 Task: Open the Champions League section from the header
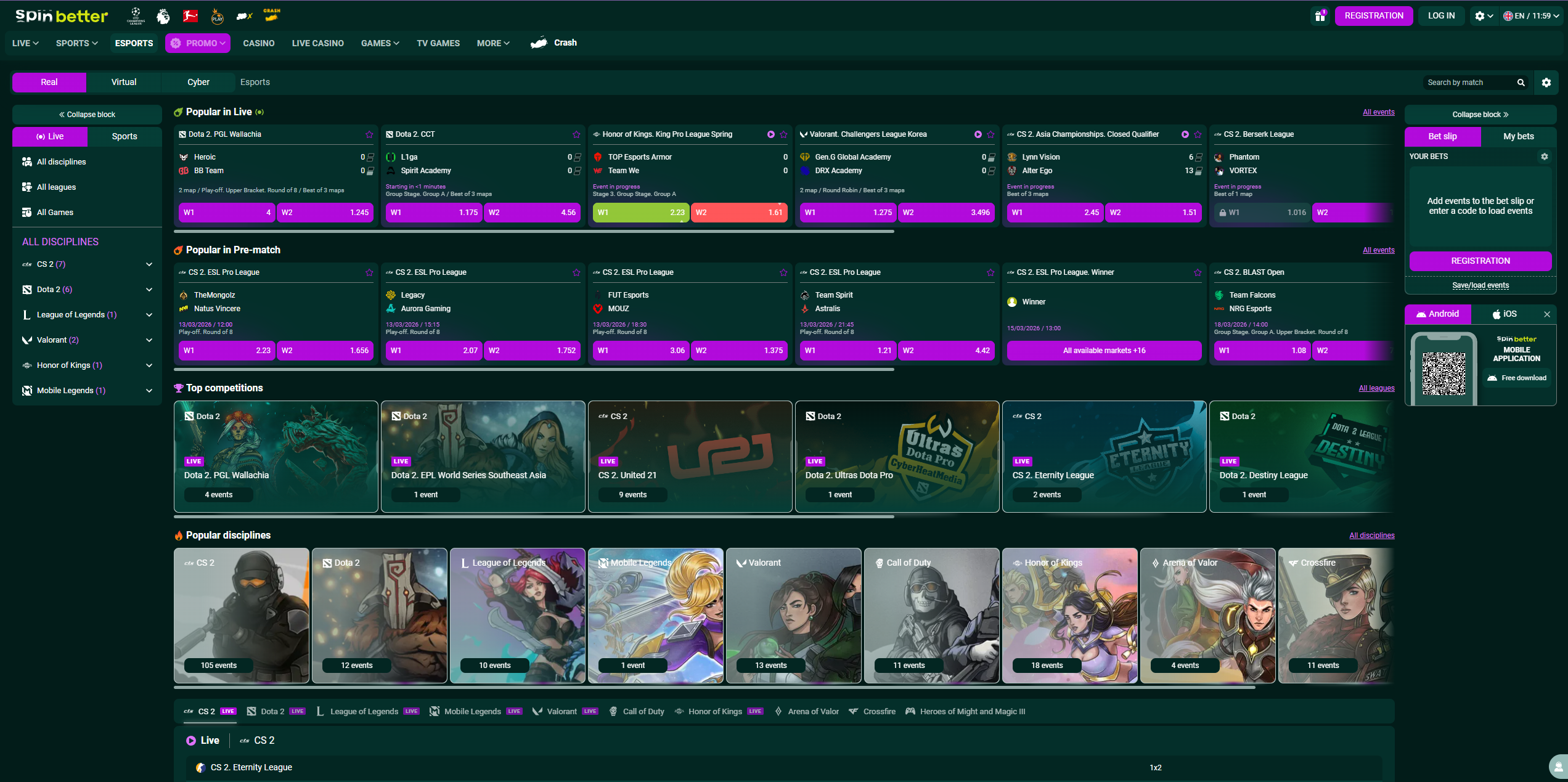click(x=136, y=15)
